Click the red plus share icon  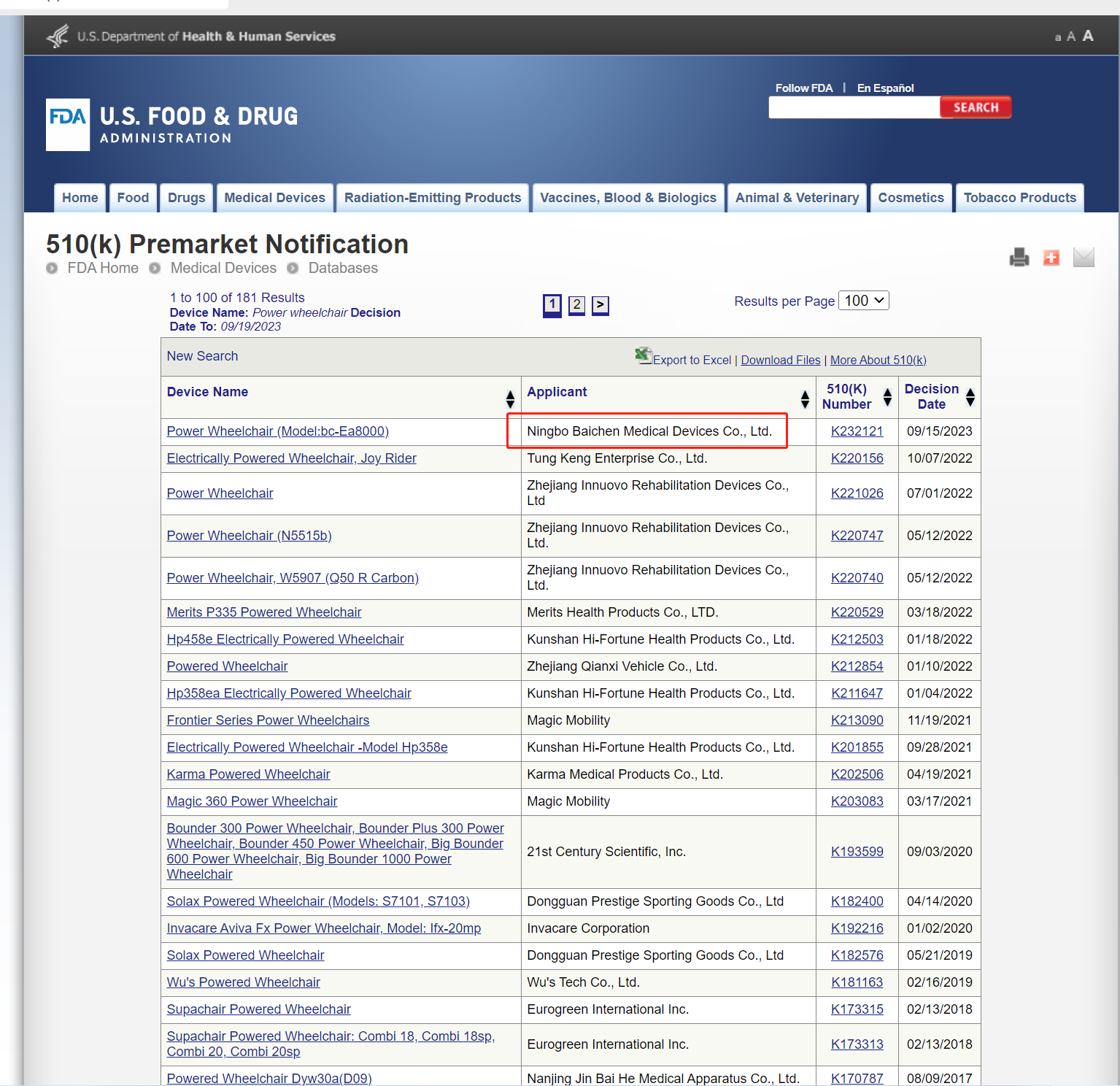1051,257
